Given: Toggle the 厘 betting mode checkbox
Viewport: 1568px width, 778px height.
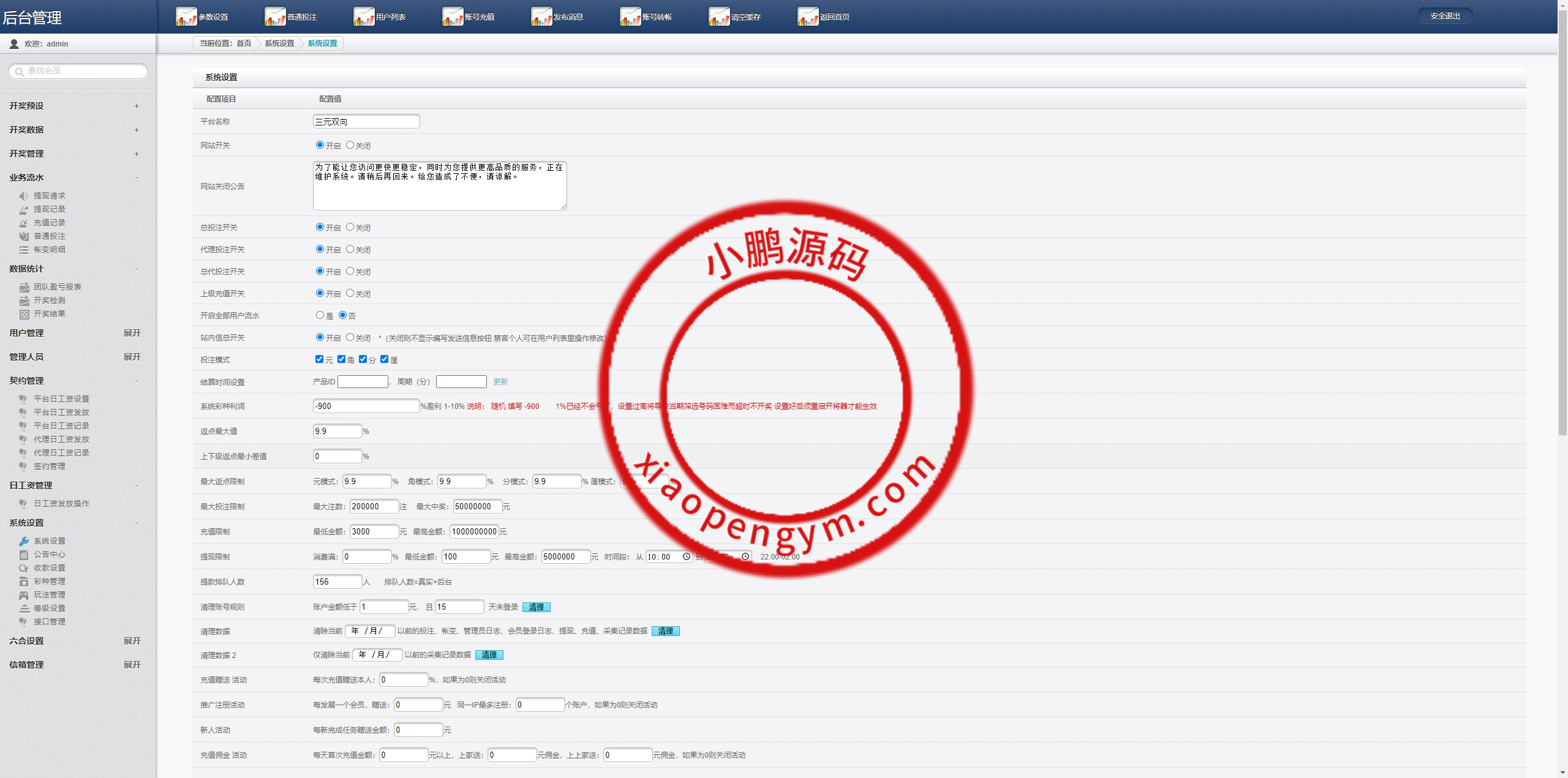Looking at the screenshot, I should [384, 359].
